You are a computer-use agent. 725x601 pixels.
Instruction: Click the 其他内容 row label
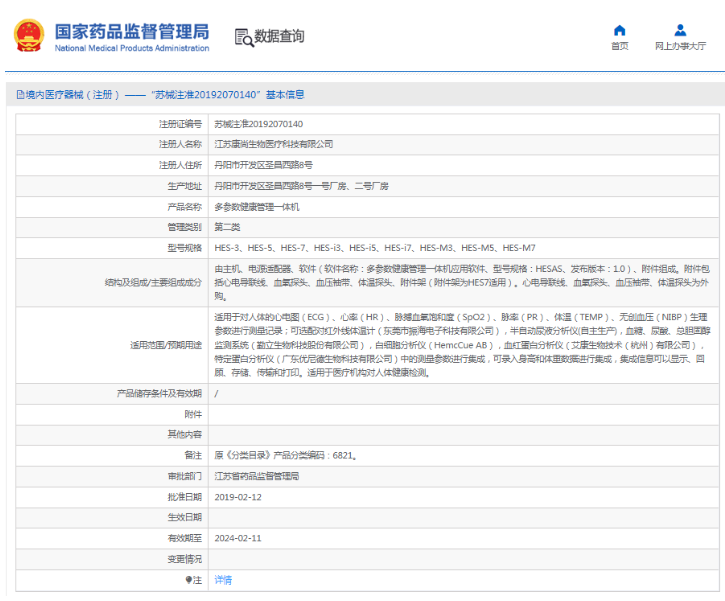(x=185, y=435)
